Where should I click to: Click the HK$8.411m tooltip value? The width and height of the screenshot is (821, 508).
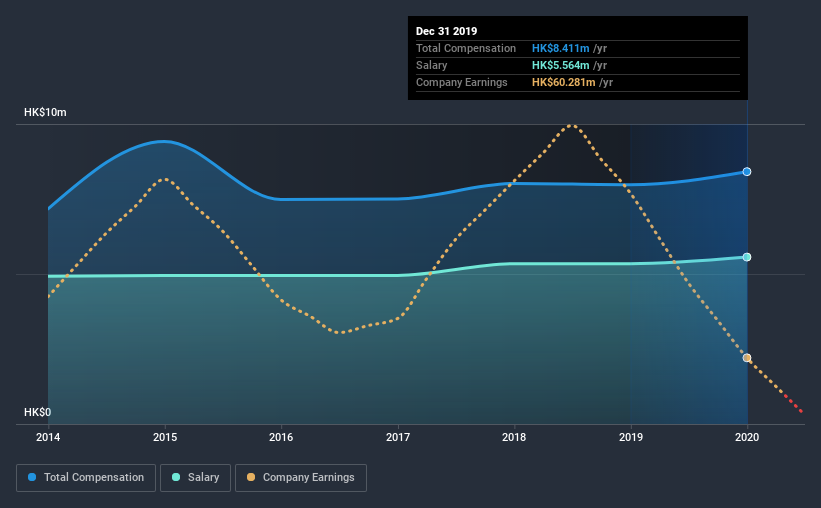click(x=561, y=48)
